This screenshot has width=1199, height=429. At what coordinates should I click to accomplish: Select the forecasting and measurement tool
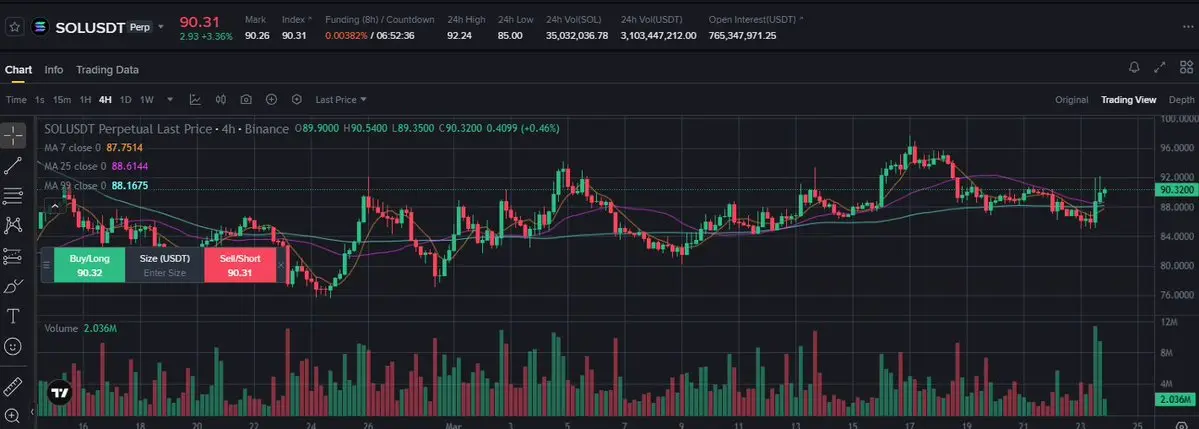13,256
